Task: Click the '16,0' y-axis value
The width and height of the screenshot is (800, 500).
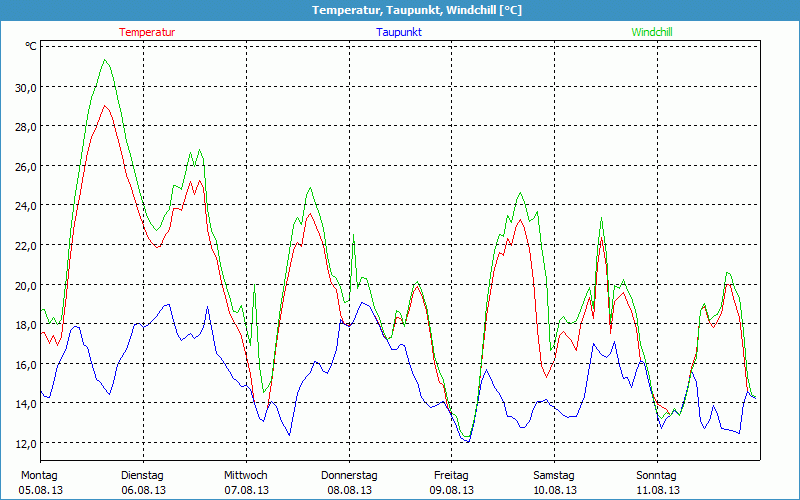Action: [x=26, y=364]
